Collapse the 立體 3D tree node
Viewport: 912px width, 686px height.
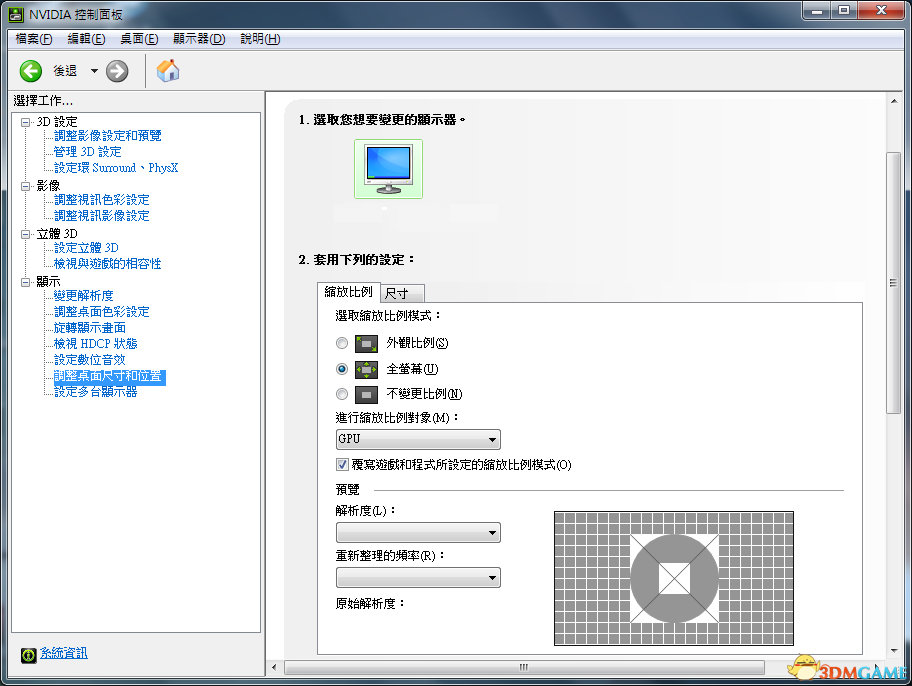[x=26, y=234]
